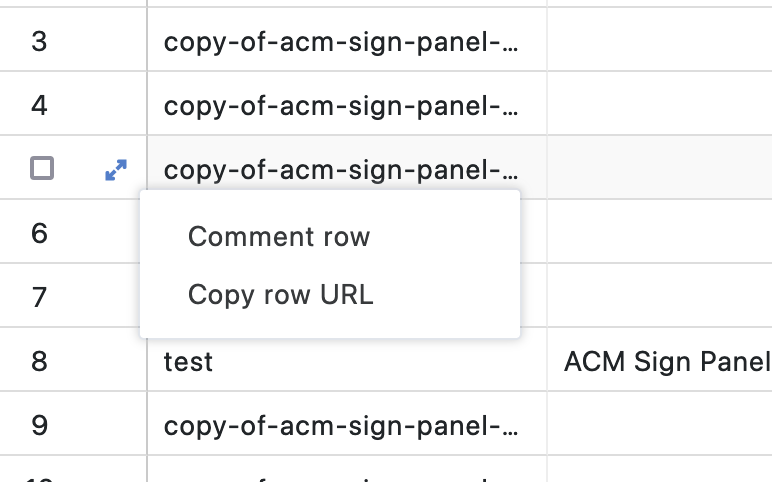Click the empty second-column cell in row 4
This screenshot has height=482, width=772.
(x=659, y=104)
